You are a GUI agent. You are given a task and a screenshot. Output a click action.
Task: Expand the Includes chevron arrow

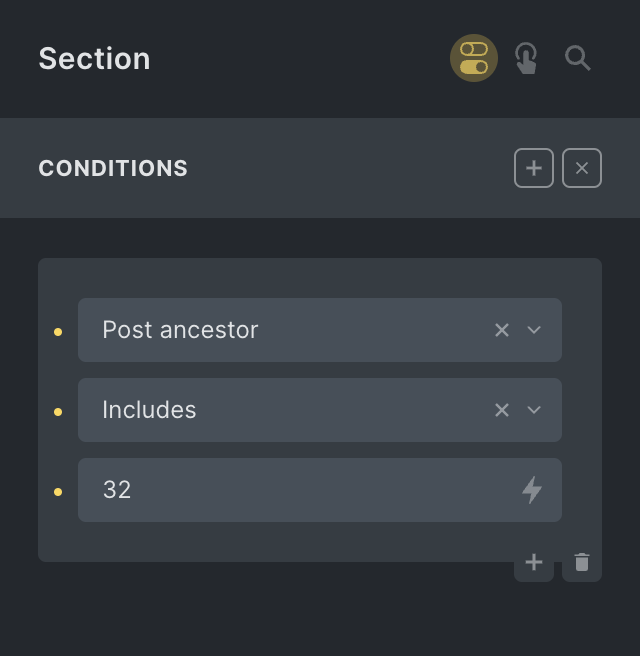534,410
